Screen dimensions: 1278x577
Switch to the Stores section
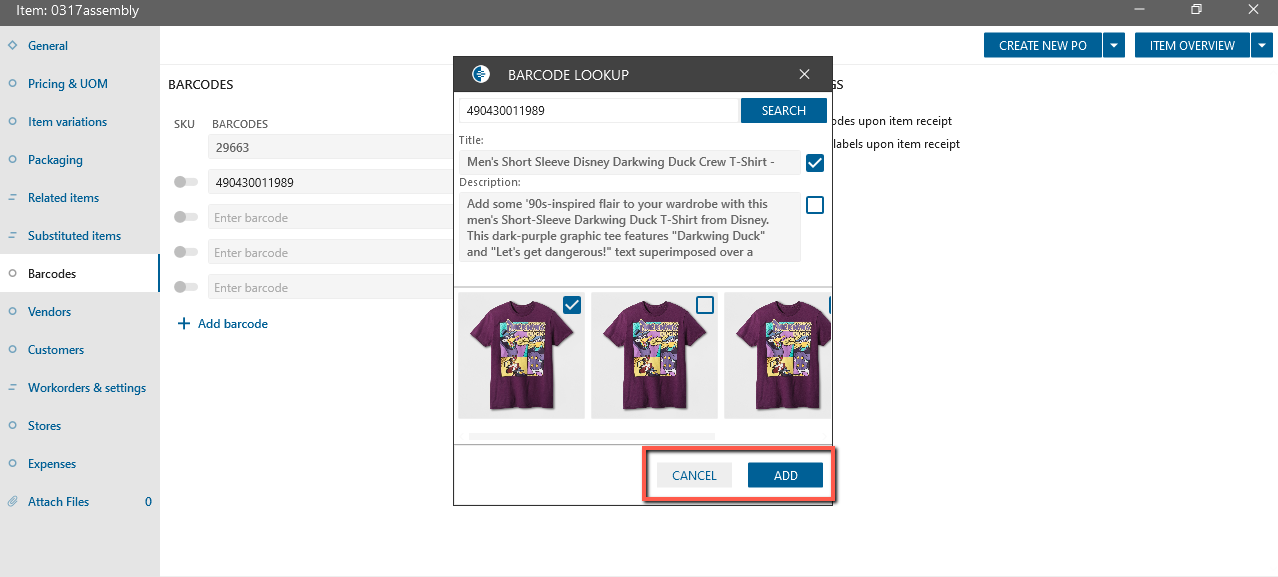pyautogui.click(x=44, y=426)
